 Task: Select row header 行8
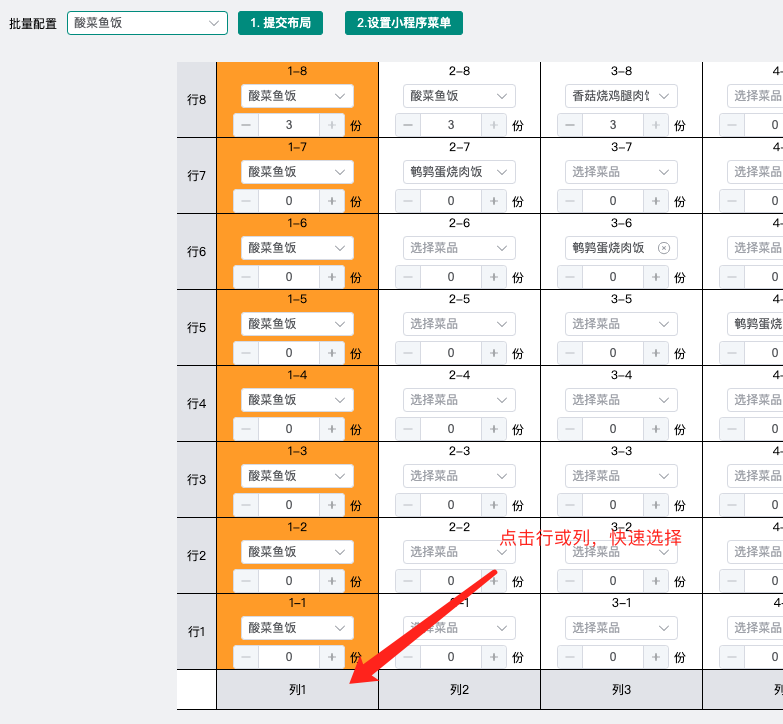pos(197,99)
